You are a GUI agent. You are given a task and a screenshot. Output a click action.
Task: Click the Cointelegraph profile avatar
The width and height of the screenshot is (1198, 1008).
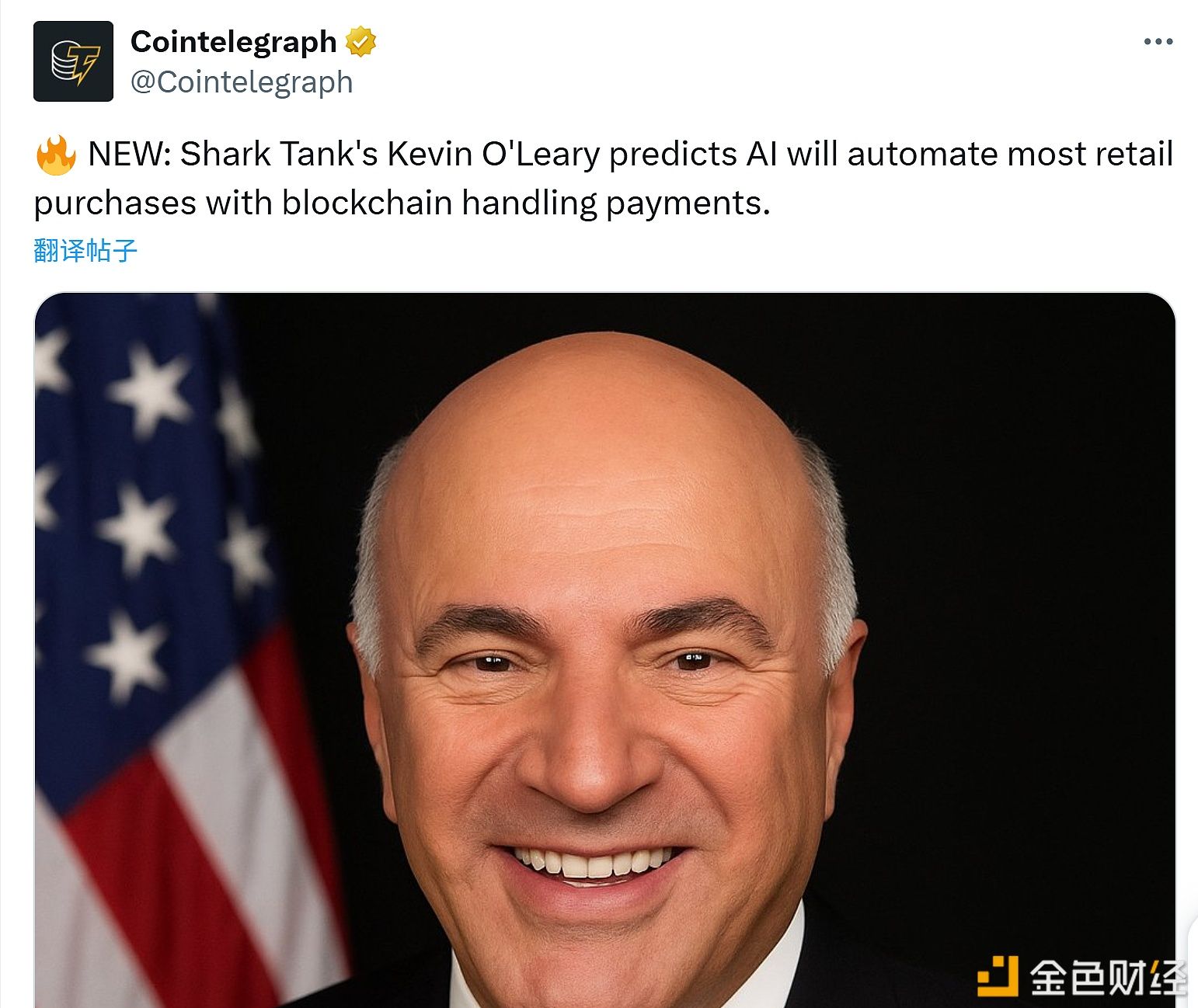point(73,61)
